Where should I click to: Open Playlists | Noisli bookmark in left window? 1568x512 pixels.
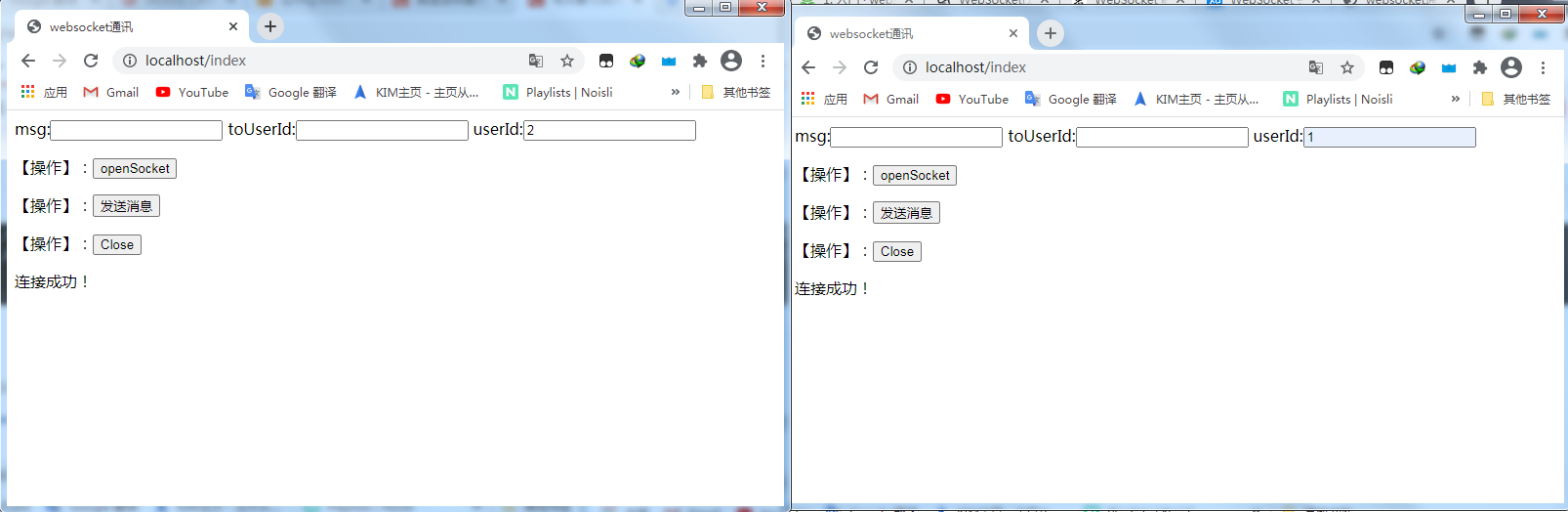557,92
